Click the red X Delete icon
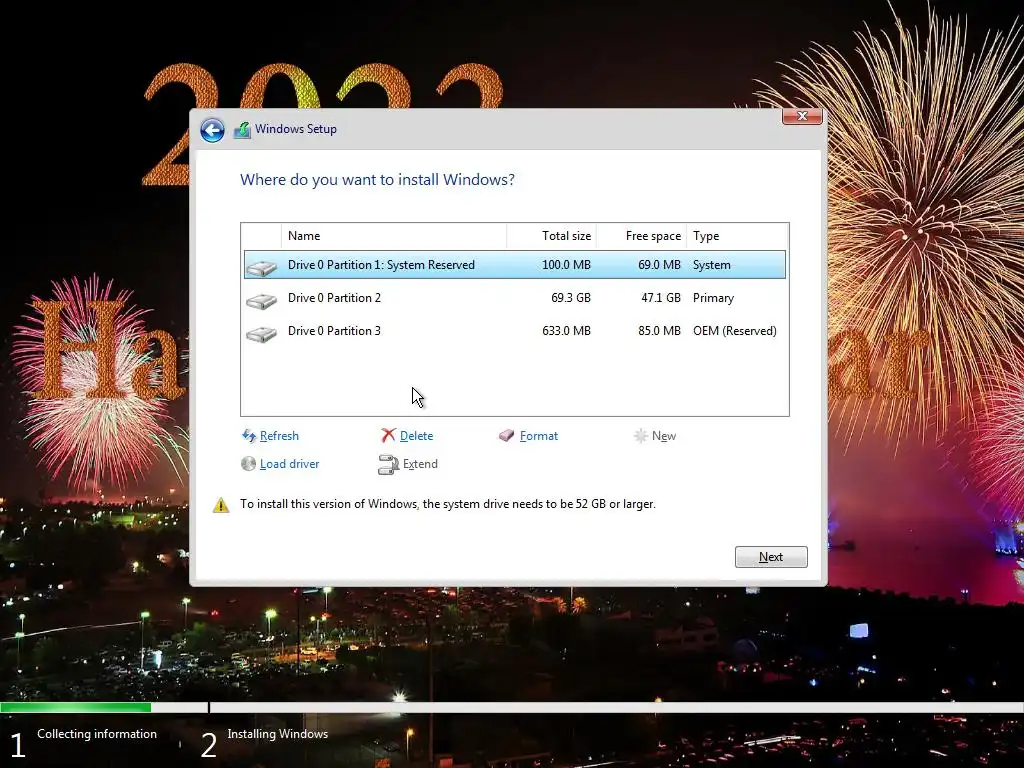1024x768 pixels. [x=389, y=436]
